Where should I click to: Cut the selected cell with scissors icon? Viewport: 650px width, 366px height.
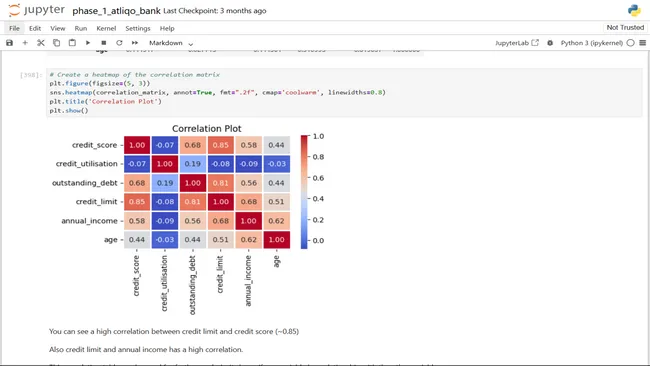coord(41,43)
